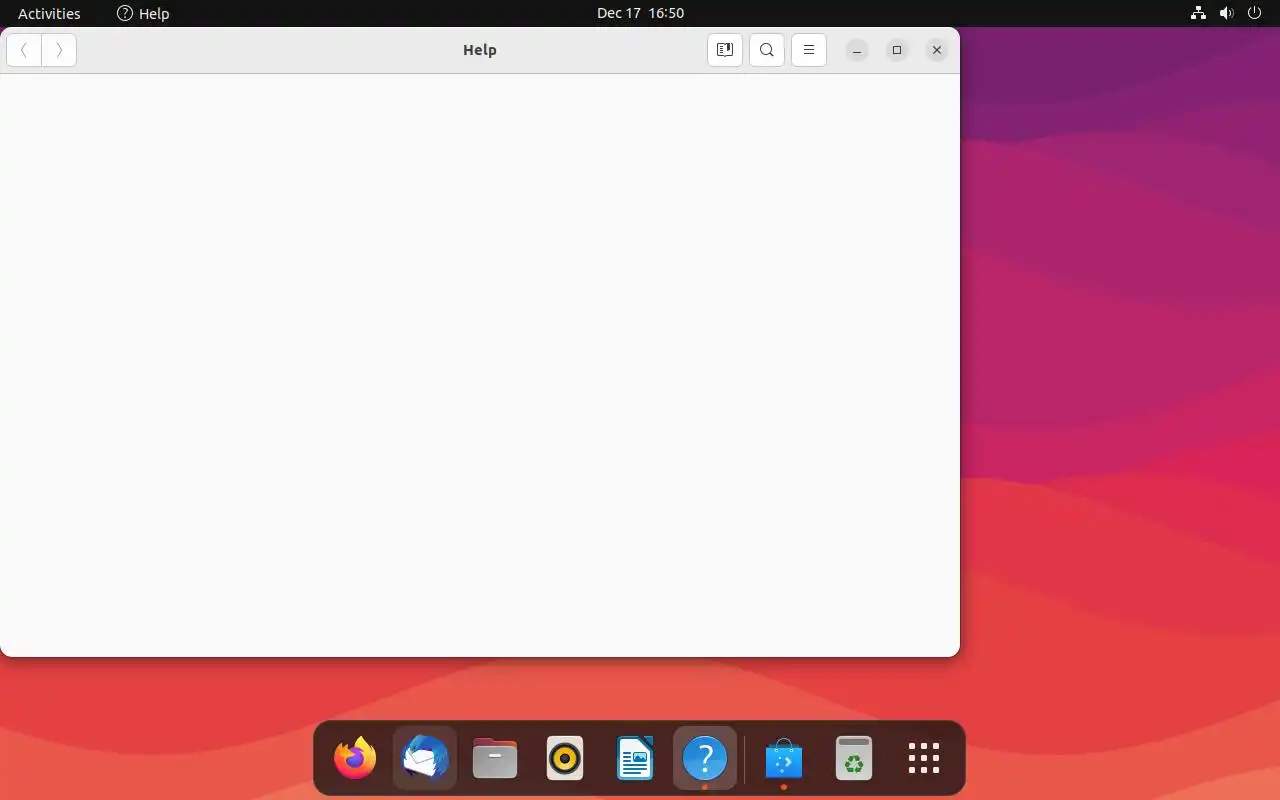This screenshot has width=1280, height=800.
Task: Launch LibreOffice Writer from the dock
Action: tap(635, 759)
